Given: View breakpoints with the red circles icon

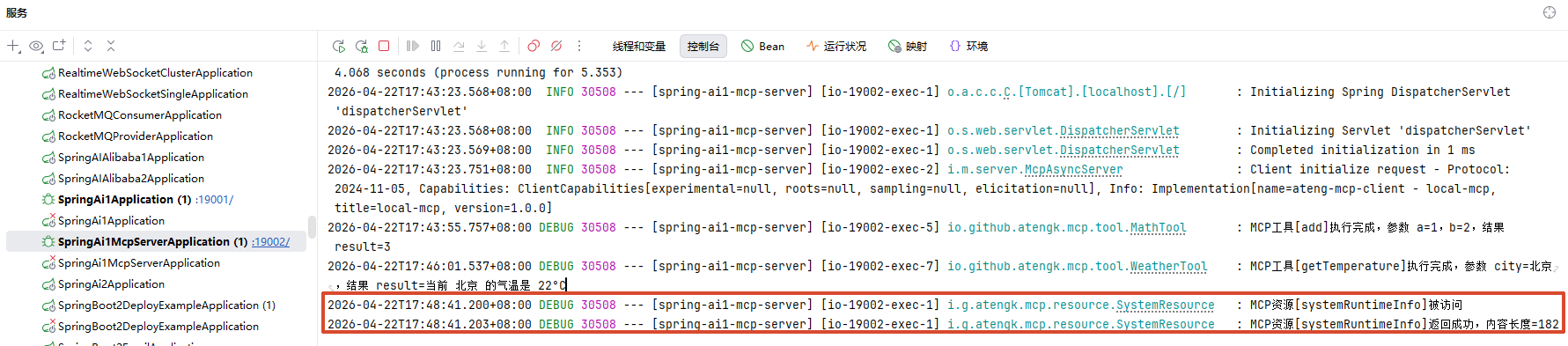Looking at the screenshot, I should 534,46.
